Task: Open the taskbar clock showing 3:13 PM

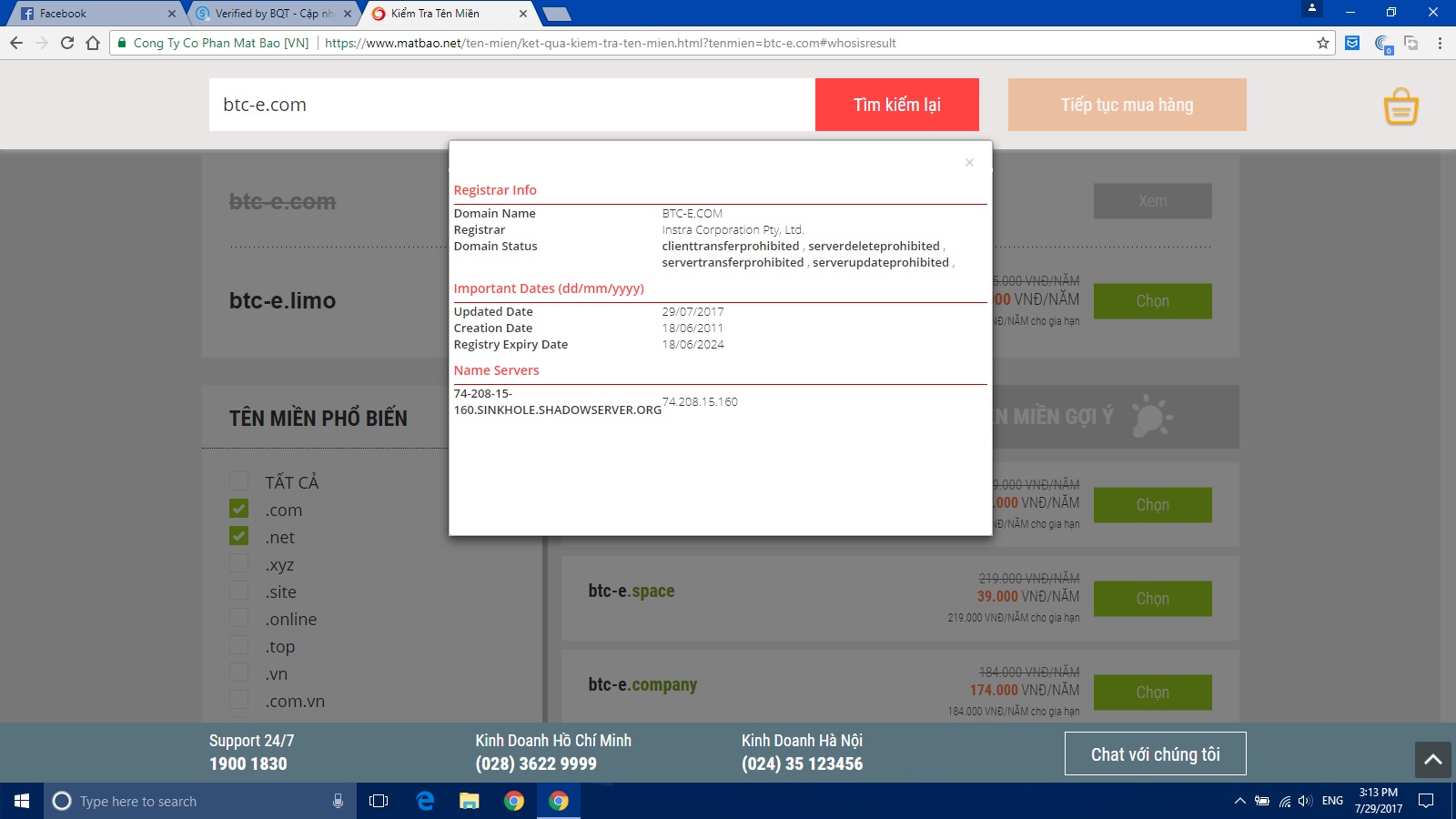Action: click(1378, 801)
